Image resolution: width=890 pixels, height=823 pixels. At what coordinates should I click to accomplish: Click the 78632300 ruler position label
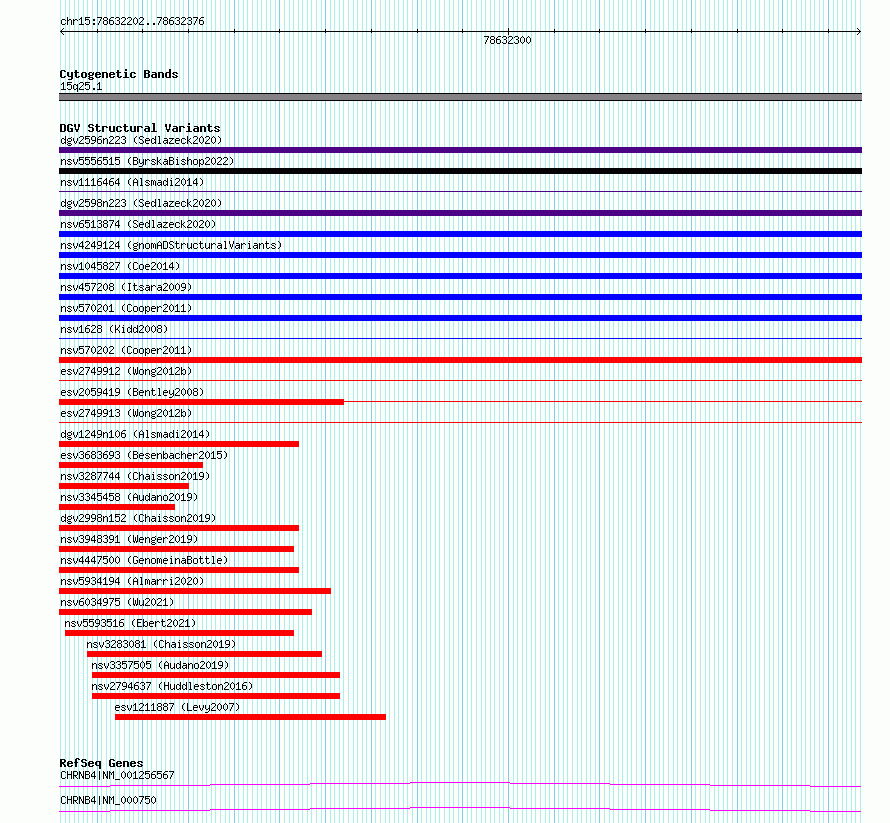(507, 40)
